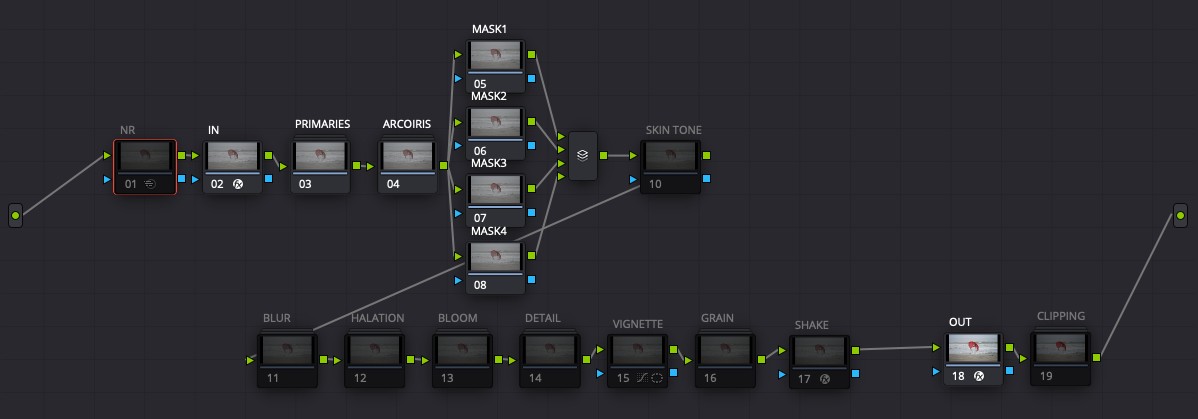Click the blue key output of node 08
The image size is (1198, 419).
(531, 279)
